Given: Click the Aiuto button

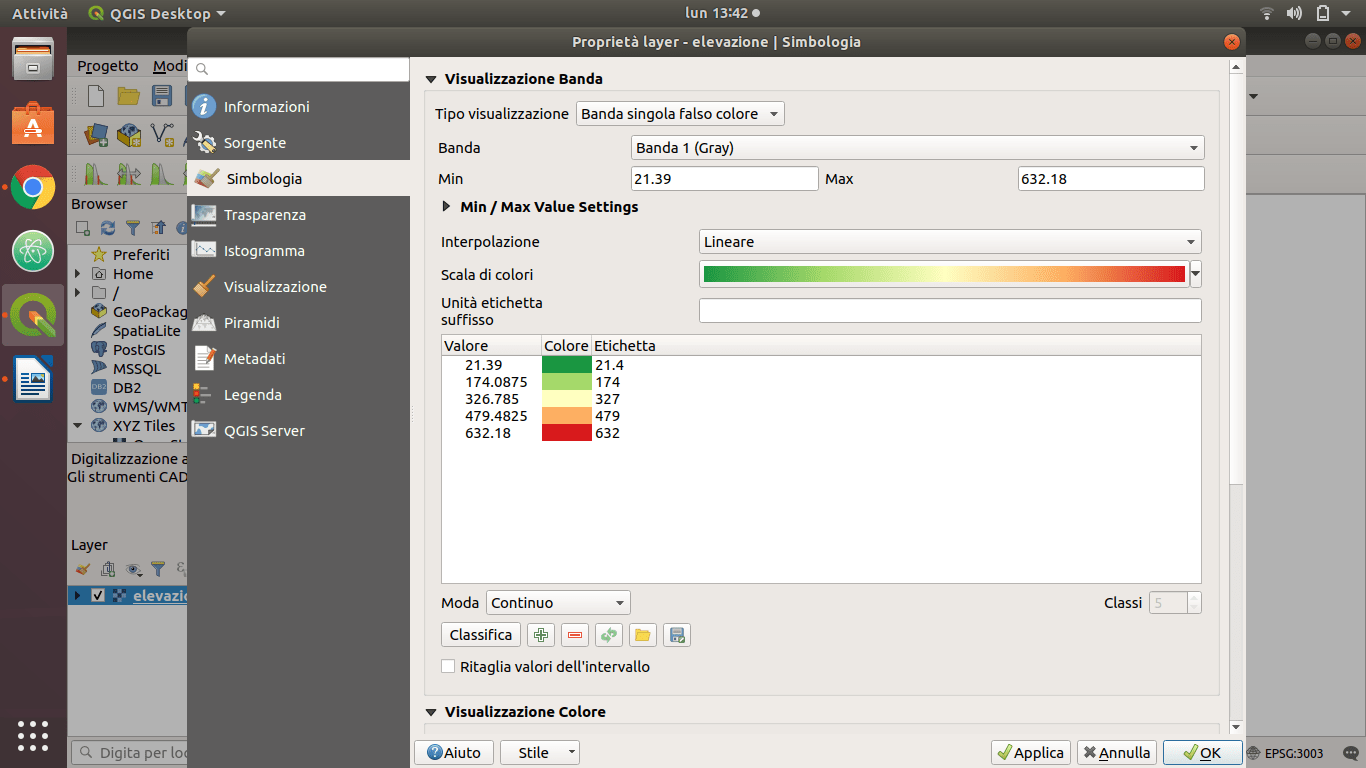Looking at the screenshot, I should (454, 753).
